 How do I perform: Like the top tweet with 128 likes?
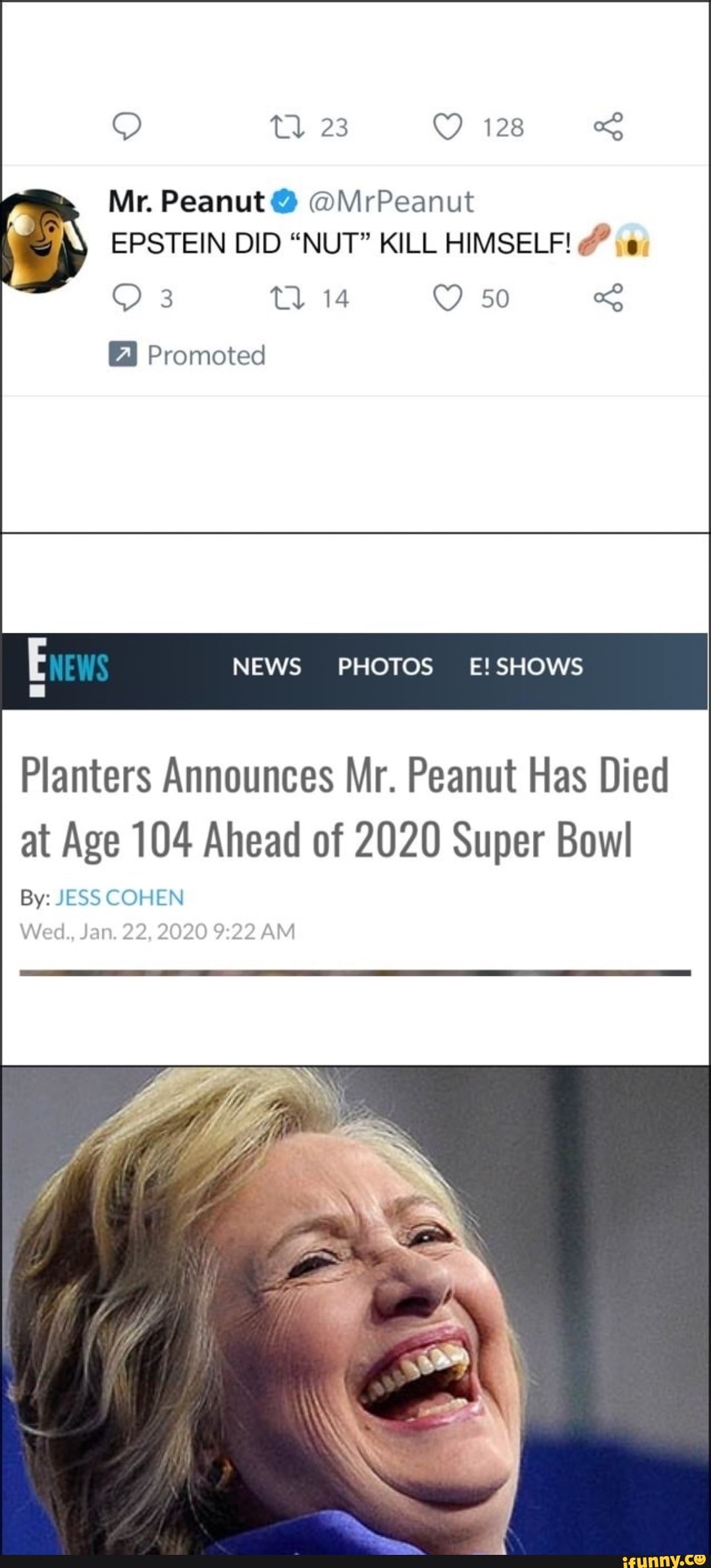coord(448,126)
